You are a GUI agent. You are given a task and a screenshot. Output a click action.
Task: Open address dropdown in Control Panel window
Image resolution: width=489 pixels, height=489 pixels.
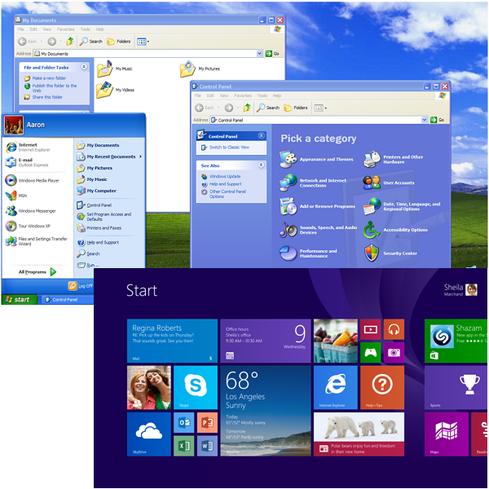[x=424, y=120]
